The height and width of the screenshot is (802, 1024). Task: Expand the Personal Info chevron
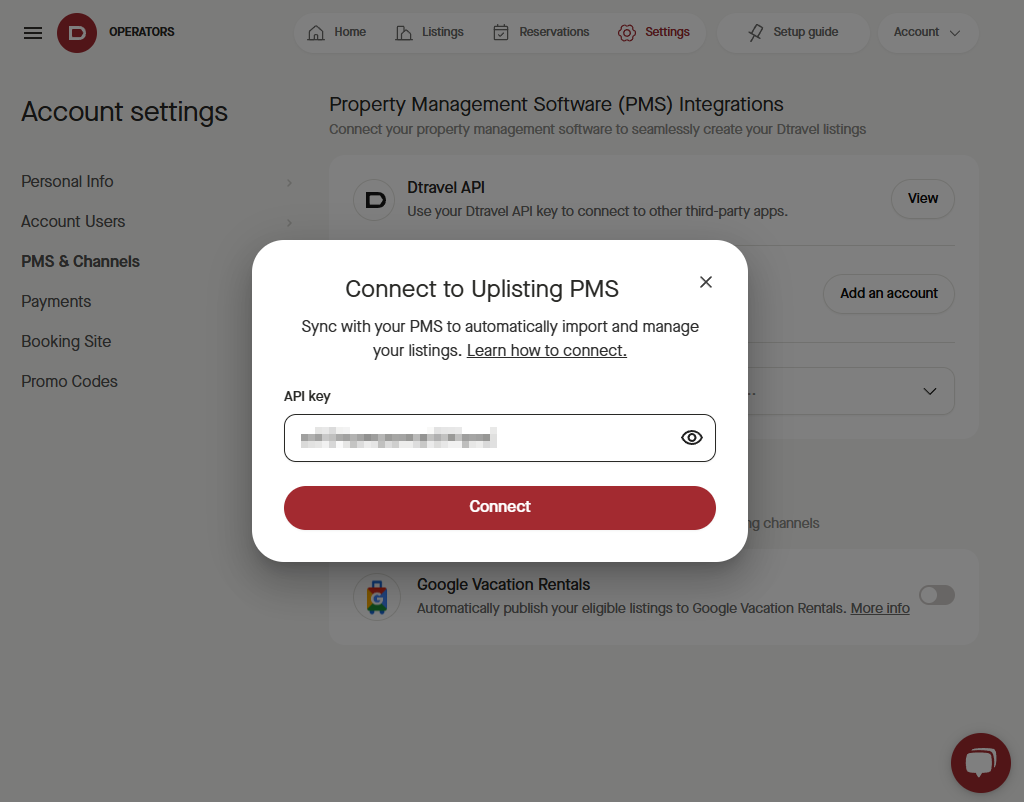[x=289, y=183]
